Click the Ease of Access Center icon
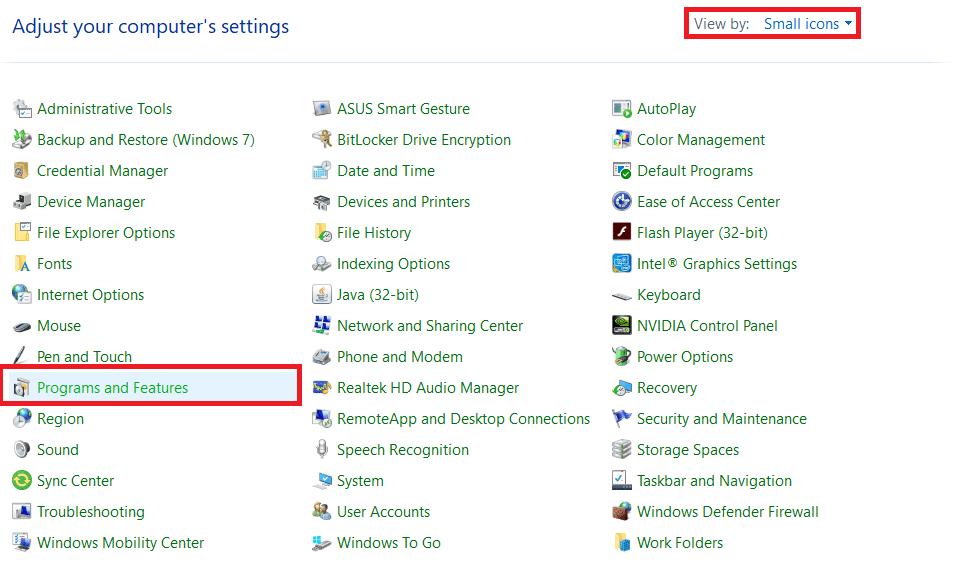The image size is (961, 581). [x=621, y=202]
